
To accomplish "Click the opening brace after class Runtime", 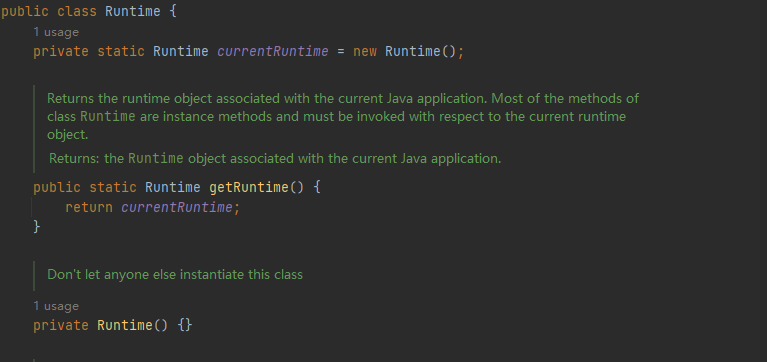I will (173, 11).
